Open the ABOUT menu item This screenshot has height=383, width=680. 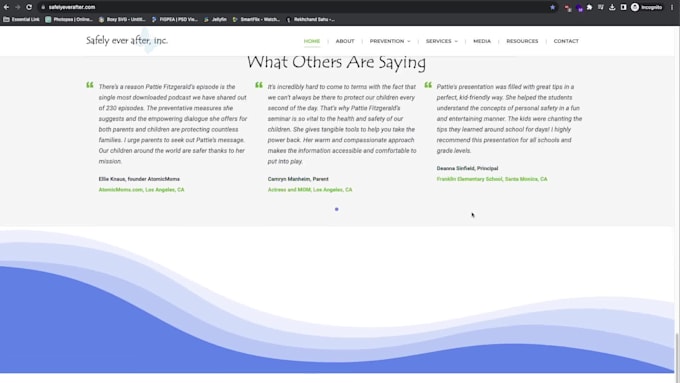[x=345, y=41]
